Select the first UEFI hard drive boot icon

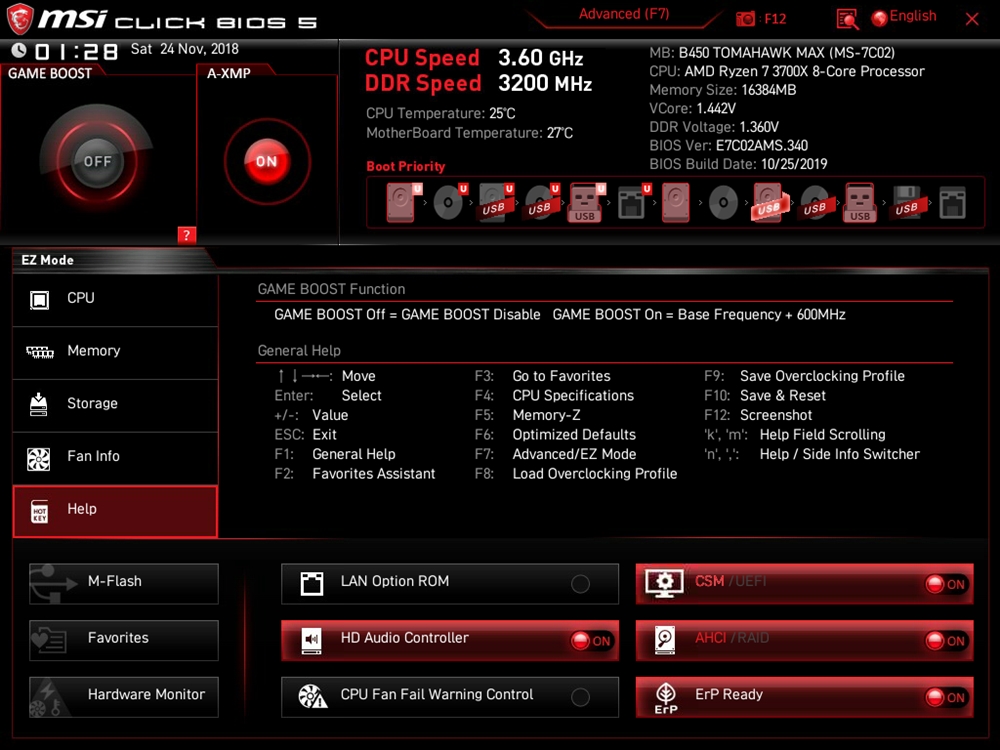coord(404,202)
